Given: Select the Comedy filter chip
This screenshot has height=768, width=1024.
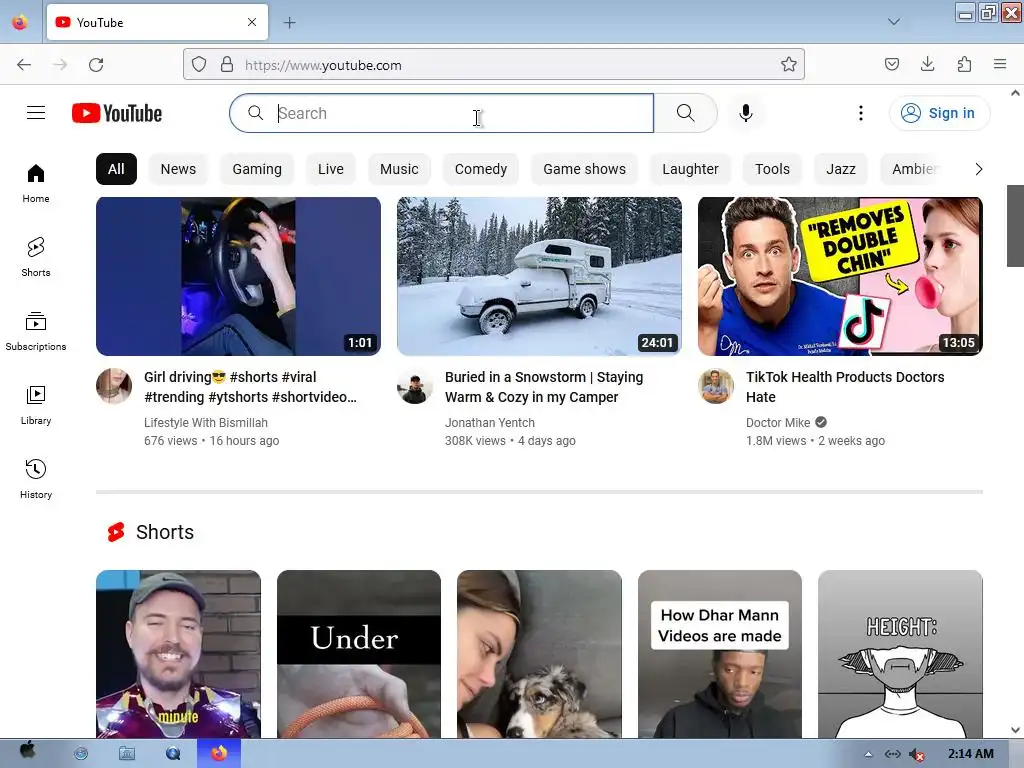Looking at the screenshot, I should click(481, 169).
